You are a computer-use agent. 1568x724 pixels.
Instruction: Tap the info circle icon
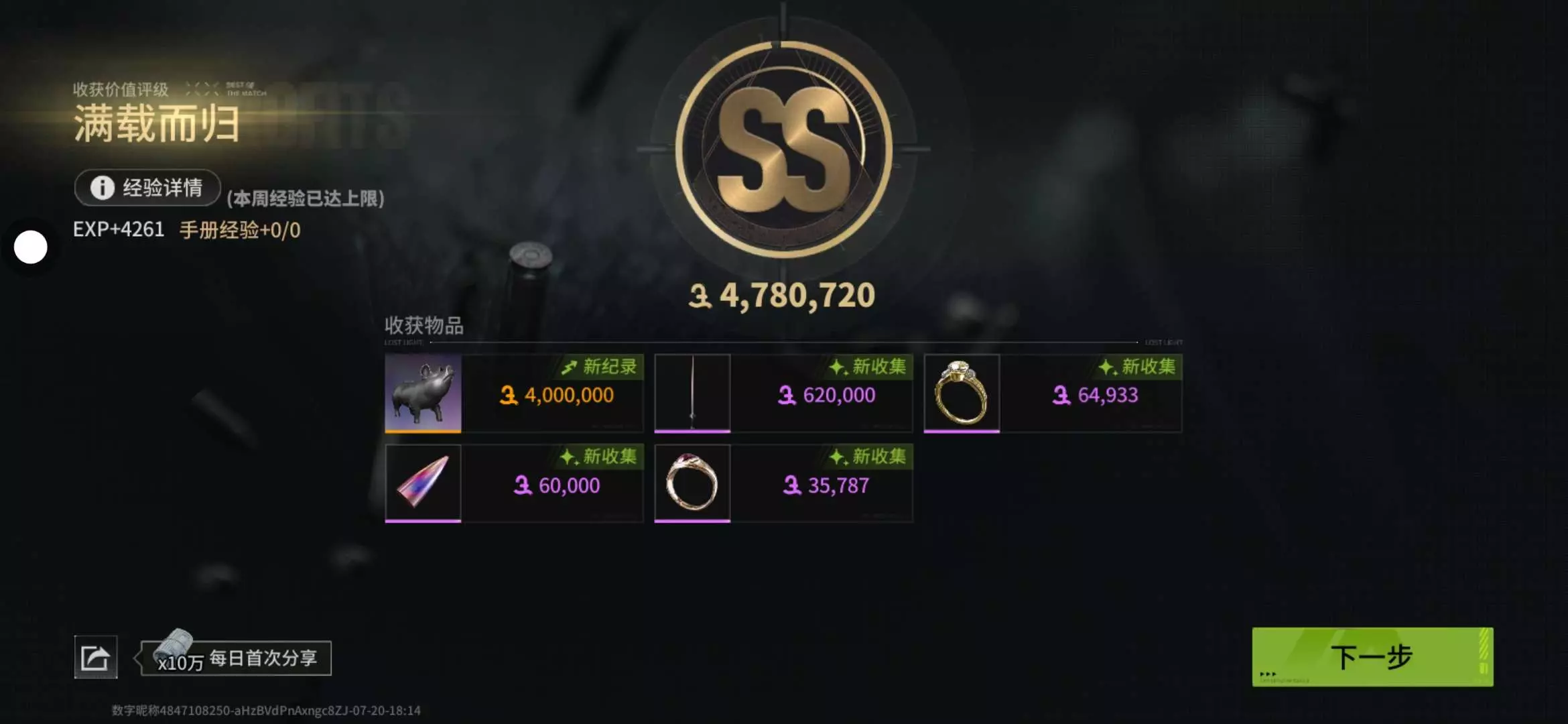(103, 188)
